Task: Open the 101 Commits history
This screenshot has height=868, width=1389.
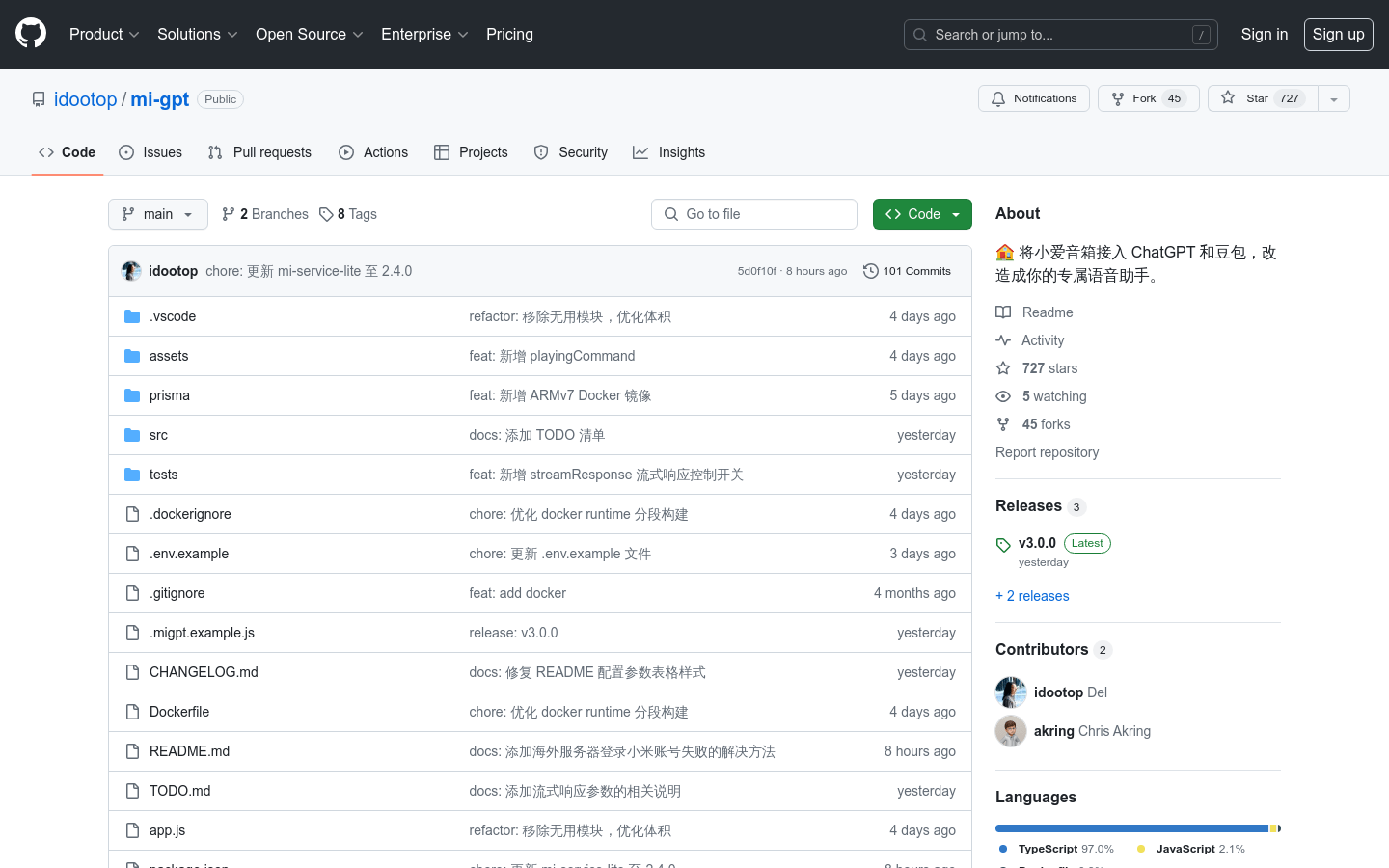Action: (907, 271)
